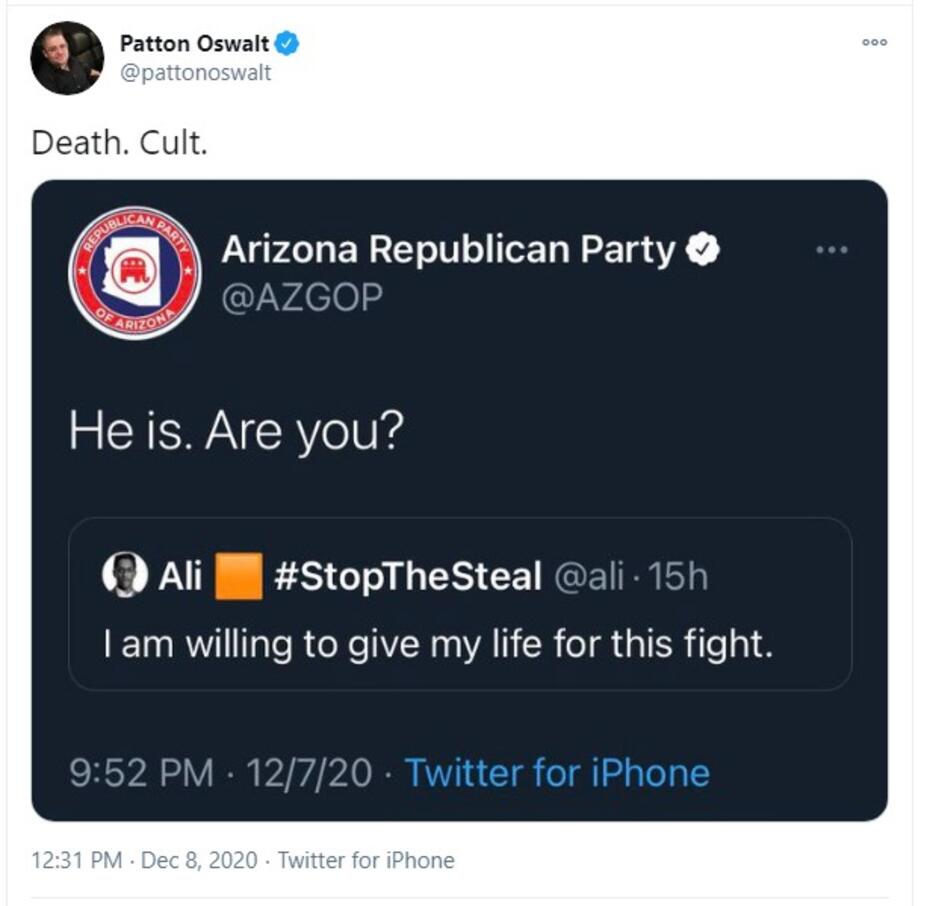Open the Patton Oswalt display name link

(194, 43)
